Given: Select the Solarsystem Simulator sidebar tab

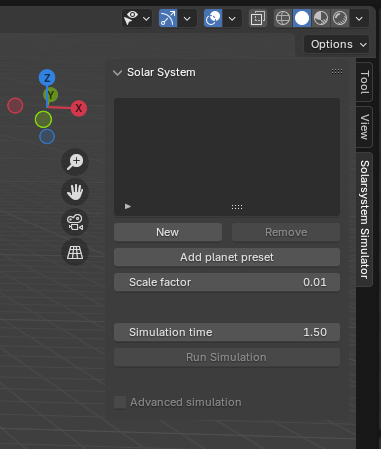Looking at the screenshot, I should (x=364, y=219).
